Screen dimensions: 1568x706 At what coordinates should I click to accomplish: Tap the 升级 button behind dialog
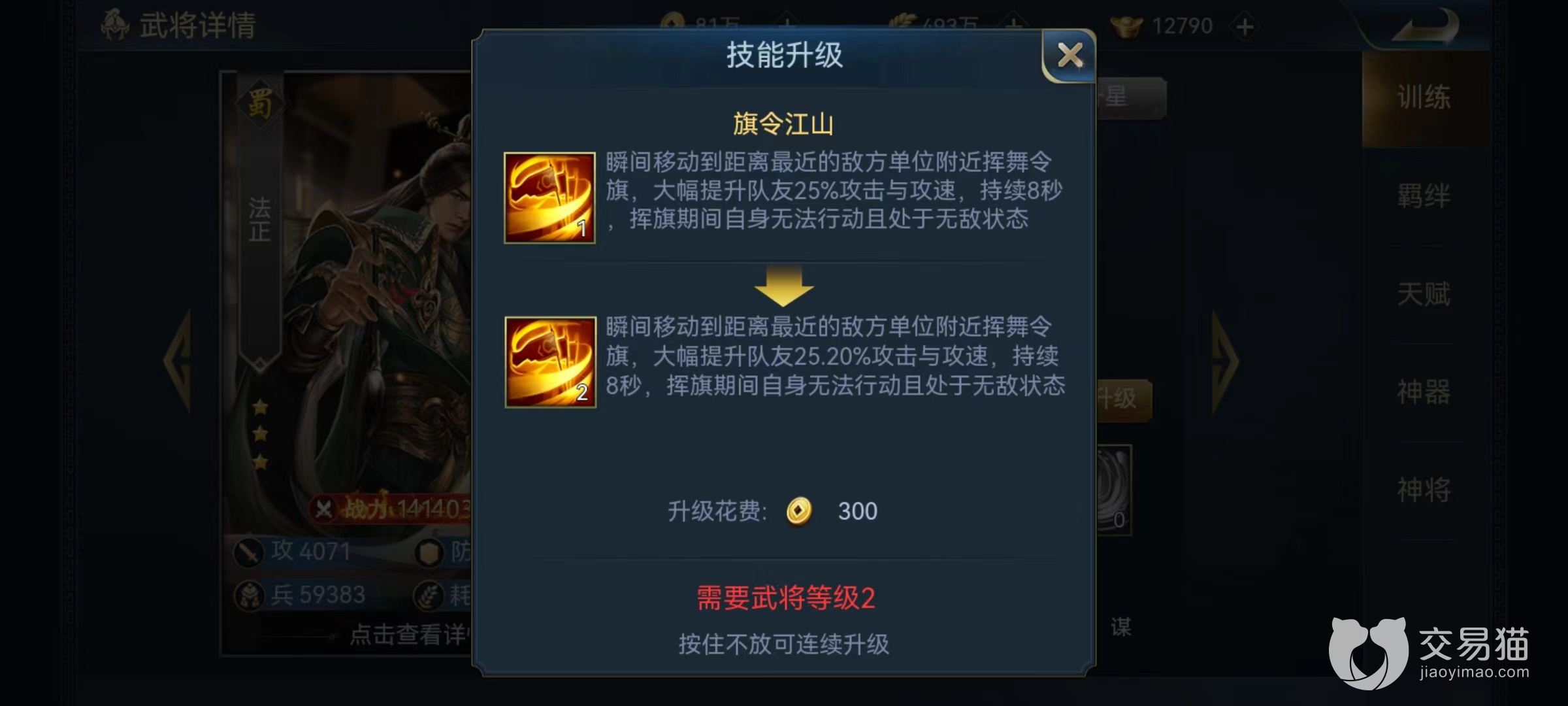[1124, 398]
